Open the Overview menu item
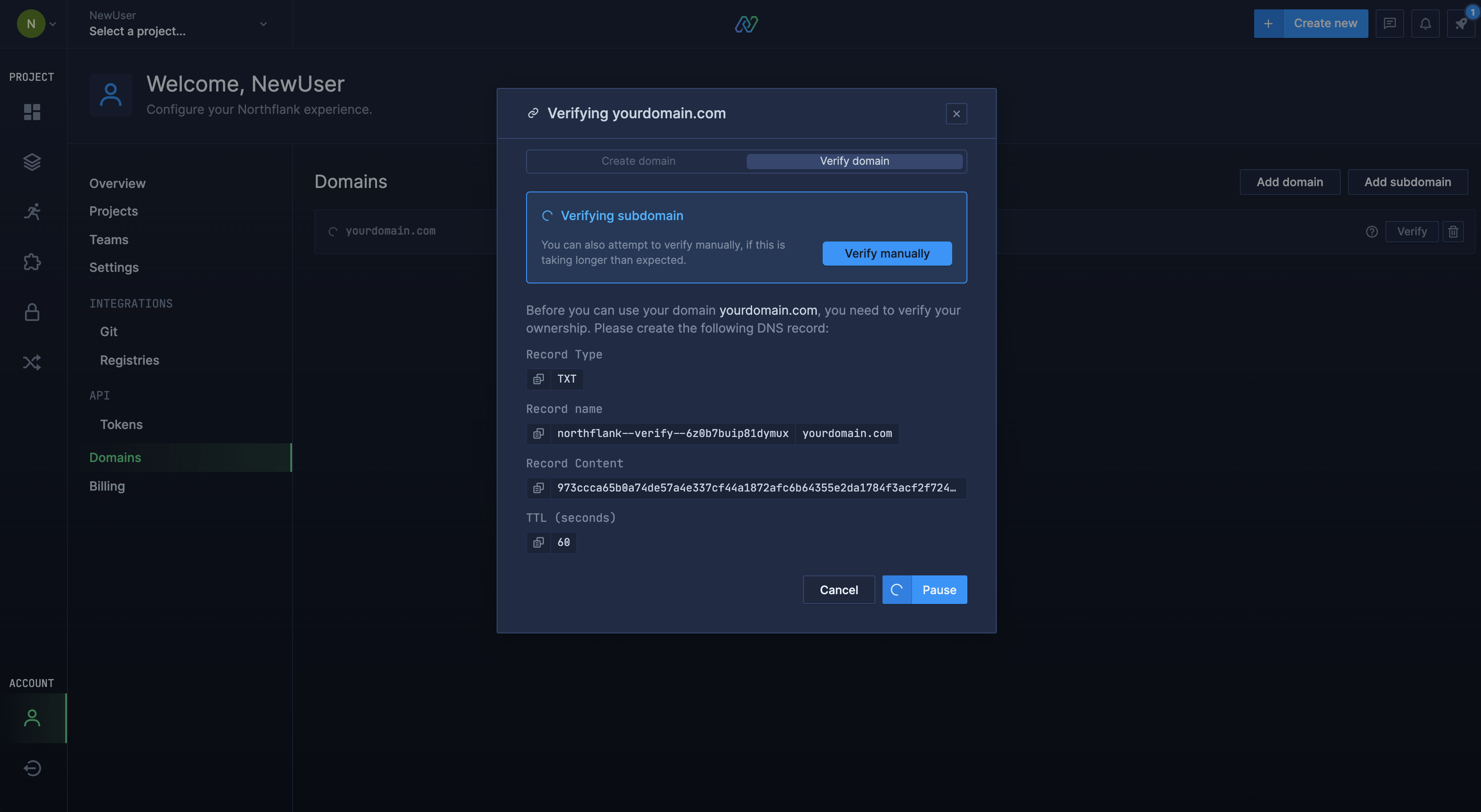Screen dimensions: 1481x812 pos(117,183)
